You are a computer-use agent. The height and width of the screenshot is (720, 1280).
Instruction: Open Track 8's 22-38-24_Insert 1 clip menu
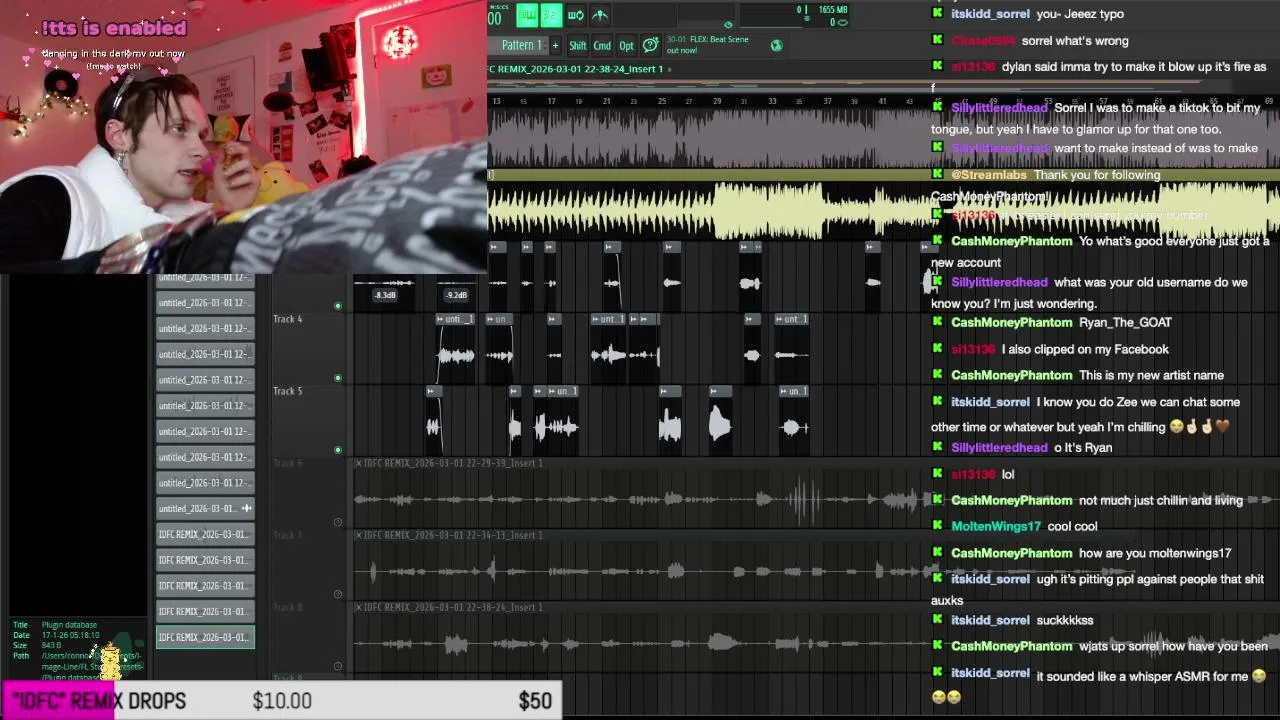(454, 607)
